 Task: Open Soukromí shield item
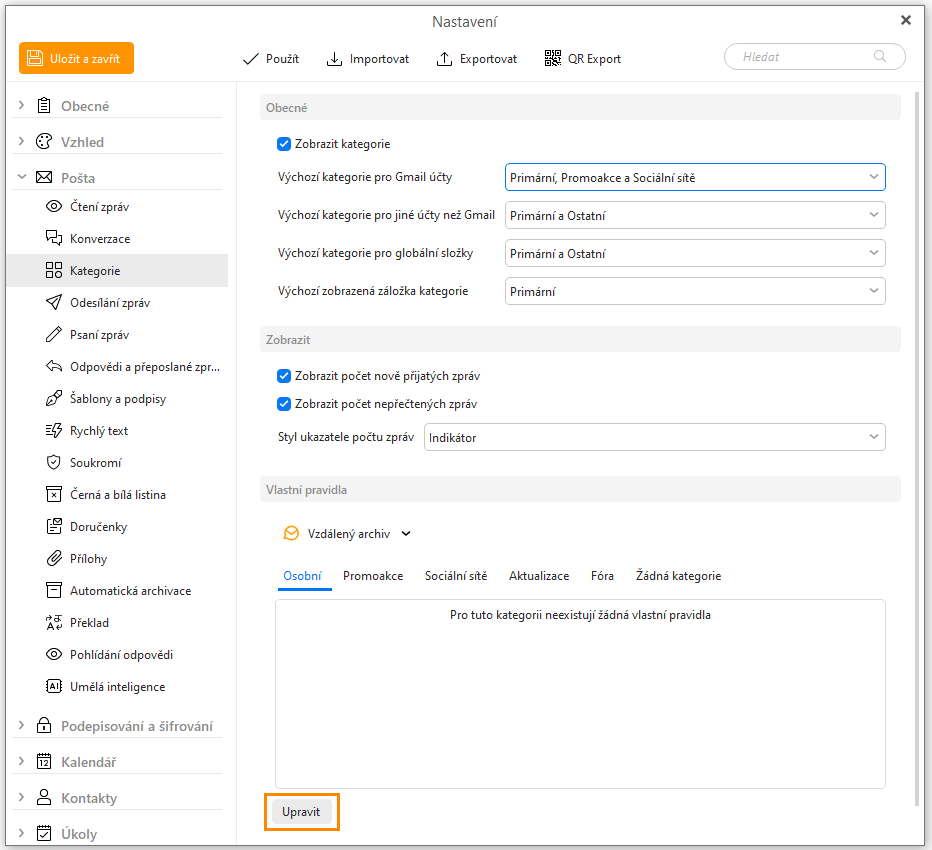click(95, 463)
